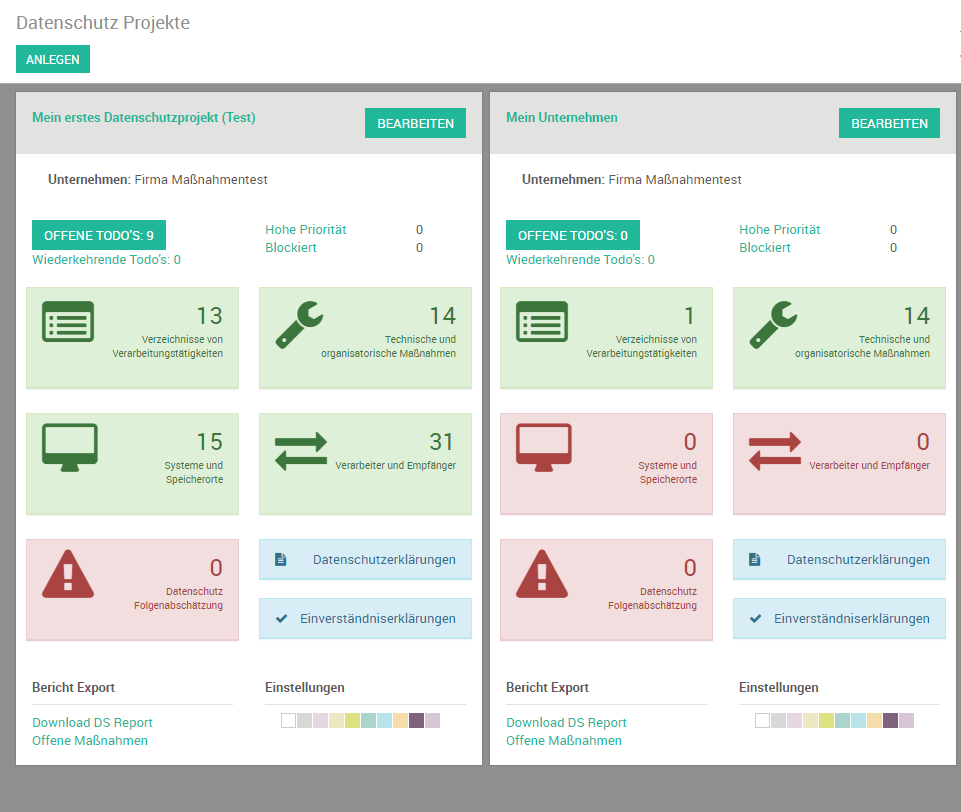Screen dimensions: 961x812
Task: Click the red arrows icon in Mein Unternehmen
Action: 775,451
